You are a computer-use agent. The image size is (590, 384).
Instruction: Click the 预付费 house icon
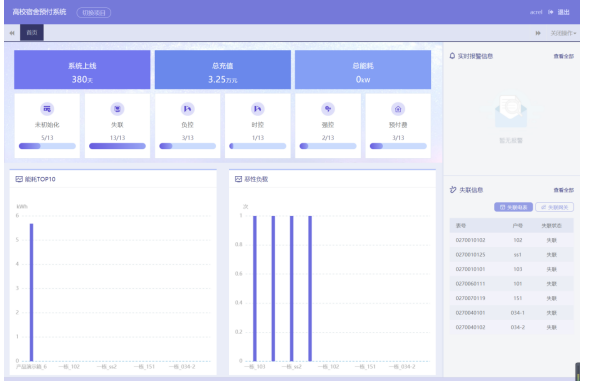(x=398, y=109)
